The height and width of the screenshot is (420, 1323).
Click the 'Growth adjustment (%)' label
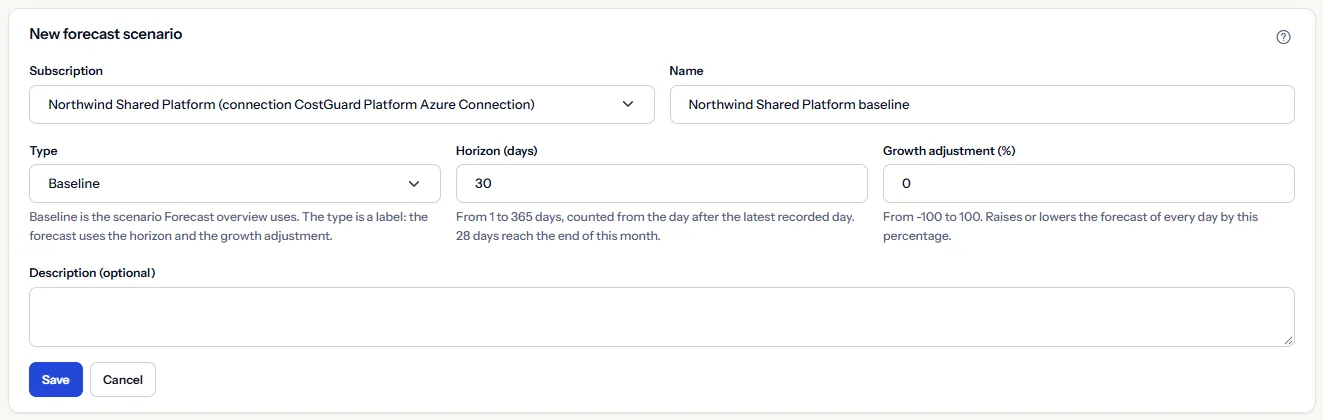(x=949, y=151)
